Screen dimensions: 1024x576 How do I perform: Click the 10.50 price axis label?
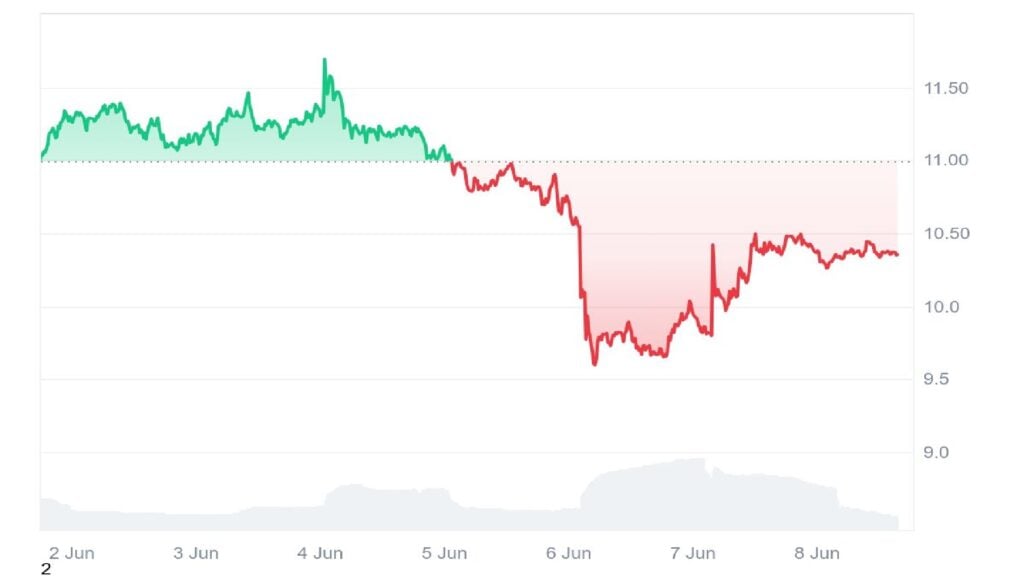[x=945, y=234]
